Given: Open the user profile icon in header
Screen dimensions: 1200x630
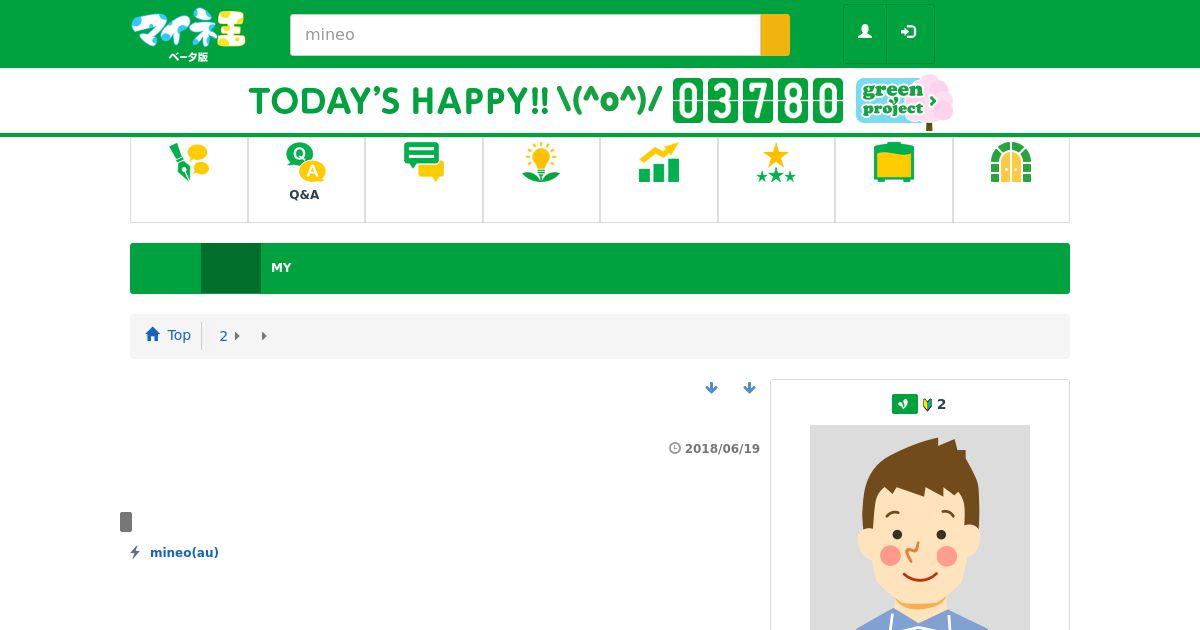Looking at the screenshot, I should (865, 33).
